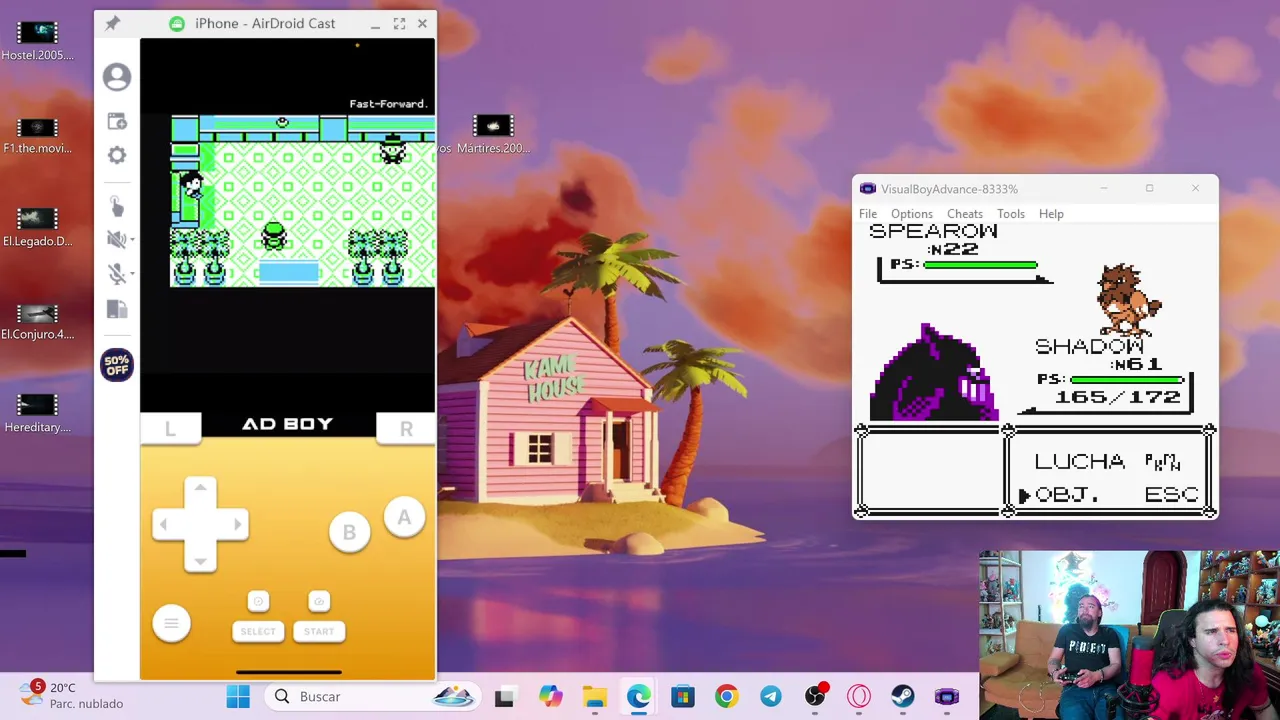Click the rotate-screen device icon in AirDroid
This screenshot has width=1280, height=720.
[x=117, y=309]
